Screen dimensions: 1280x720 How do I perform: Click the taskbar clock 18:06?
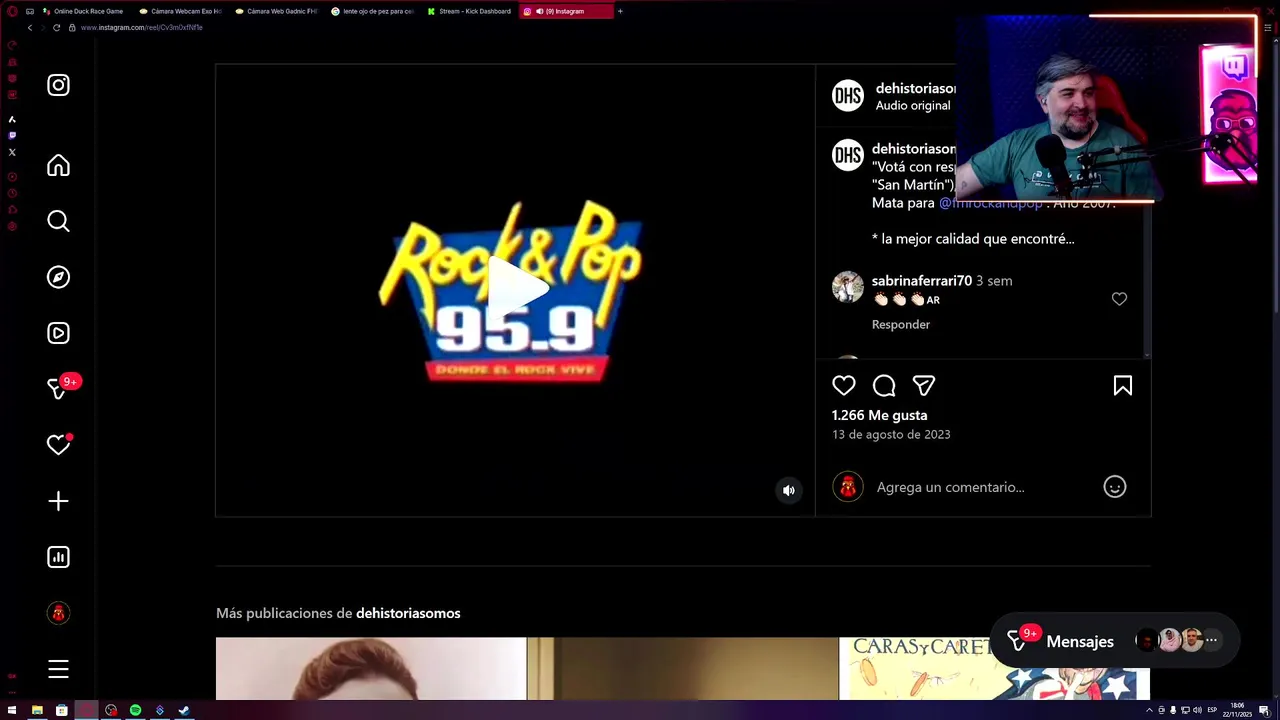[x=1238, y=710]
